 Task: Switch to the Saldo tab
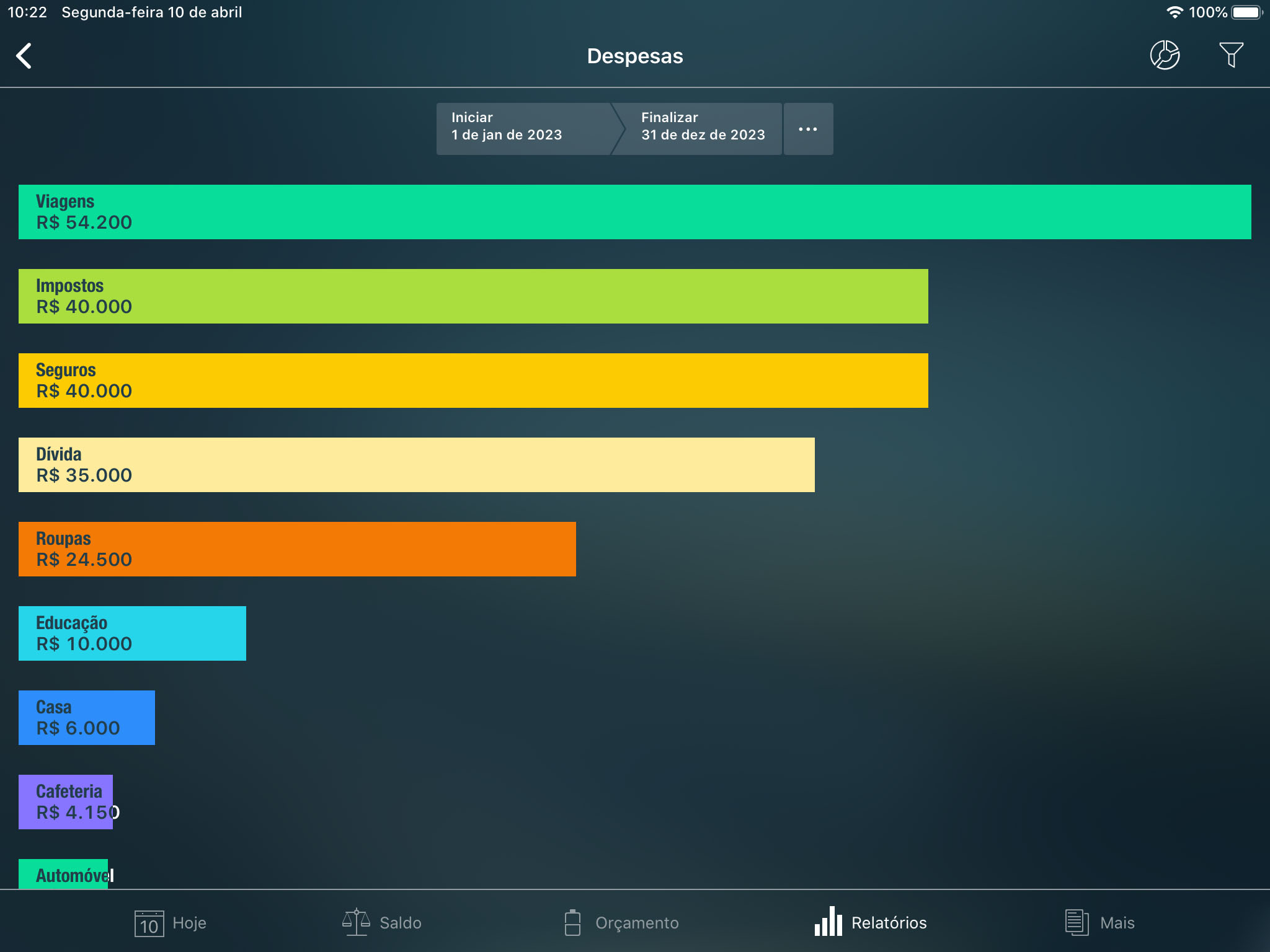[381, 923]
